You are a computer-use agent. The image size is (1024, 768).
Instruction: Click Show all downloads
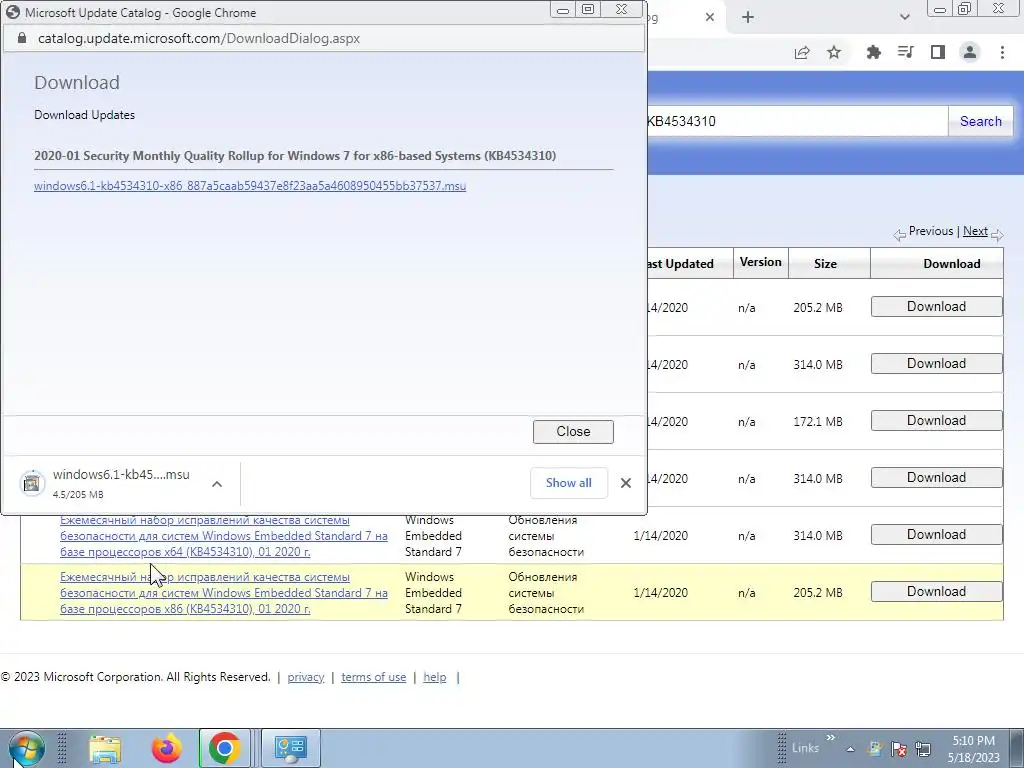(569, 483)
